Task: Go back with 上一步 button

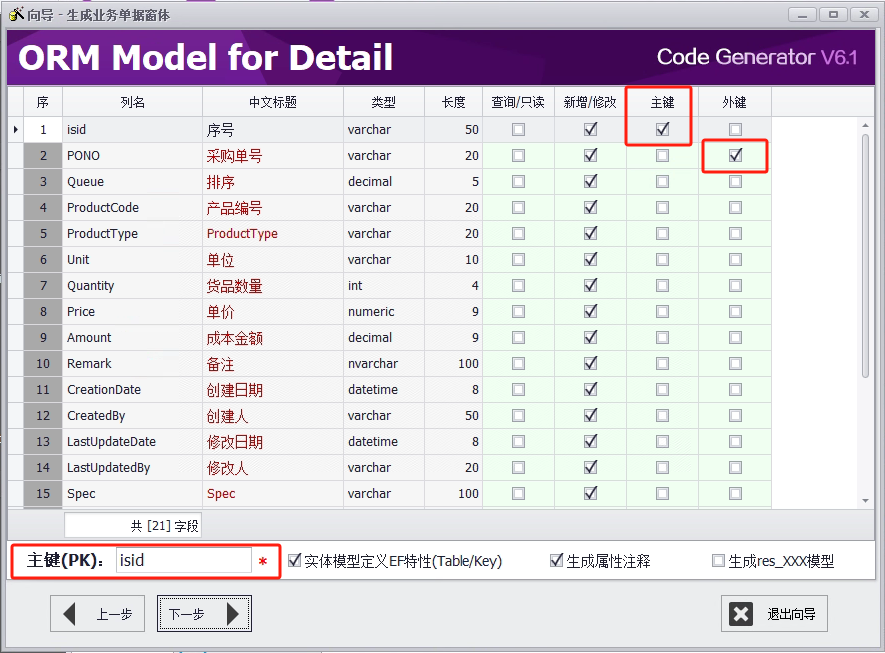Action: click(98, 613)
